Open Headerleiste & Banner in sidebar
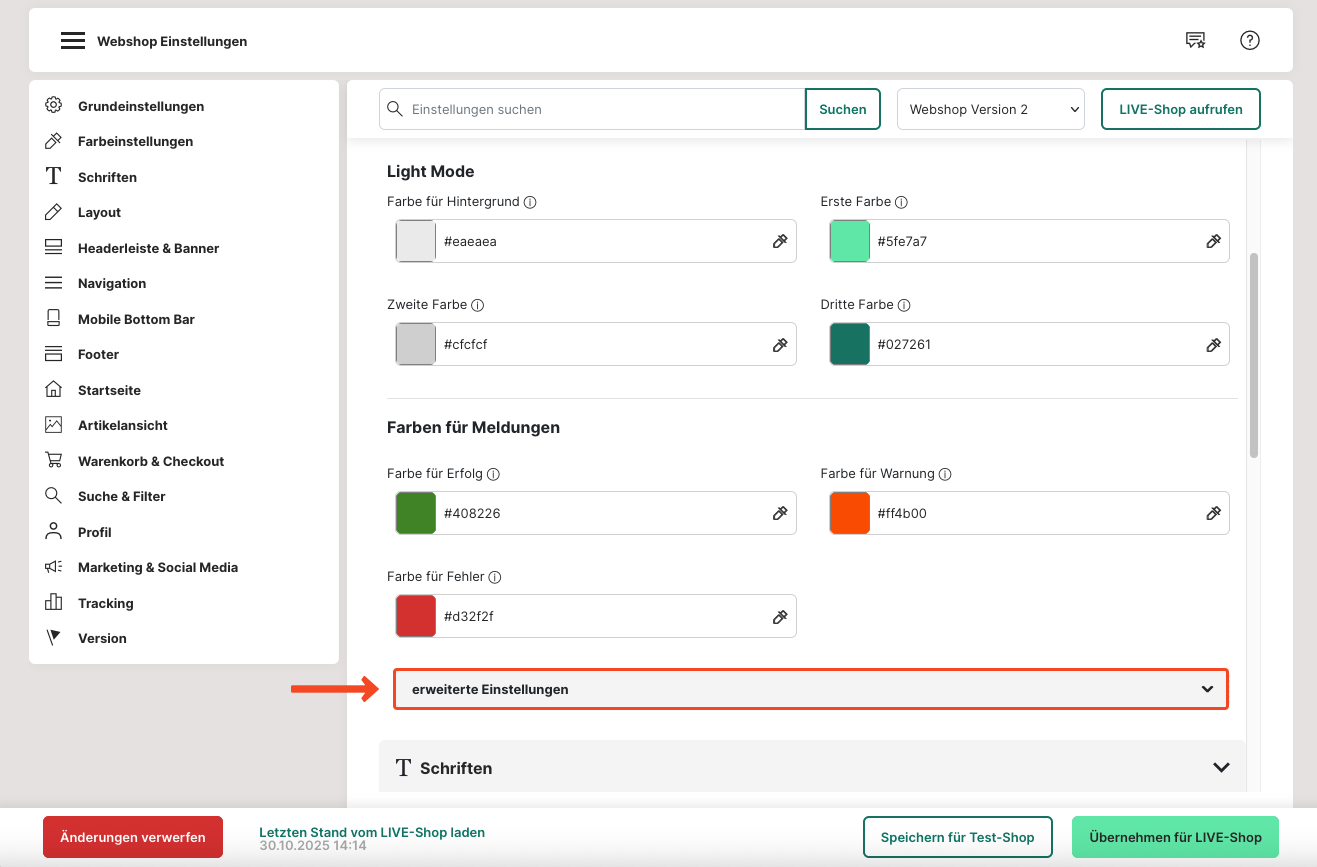 pyautogui.click(x=148, y=248)
